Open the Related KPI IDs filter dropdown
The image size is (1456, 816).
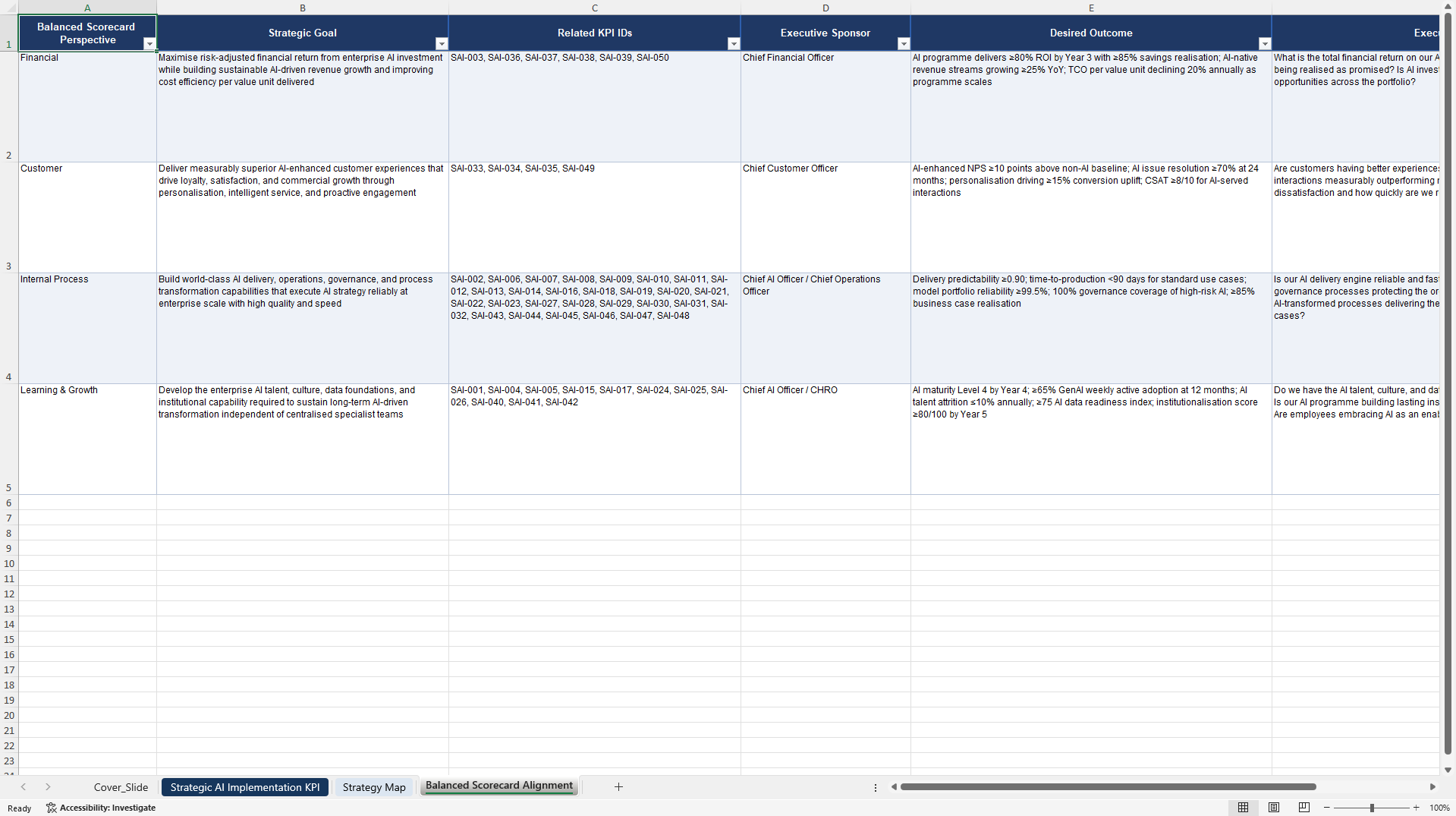(x=734, y=44)
